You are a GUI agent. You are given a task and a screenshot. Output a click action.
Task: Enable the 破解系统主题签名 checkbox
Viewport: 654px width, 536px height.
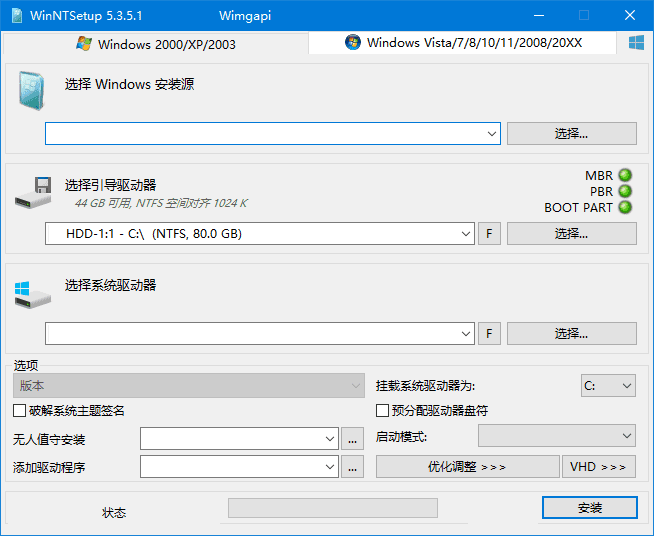coord(20,411)
